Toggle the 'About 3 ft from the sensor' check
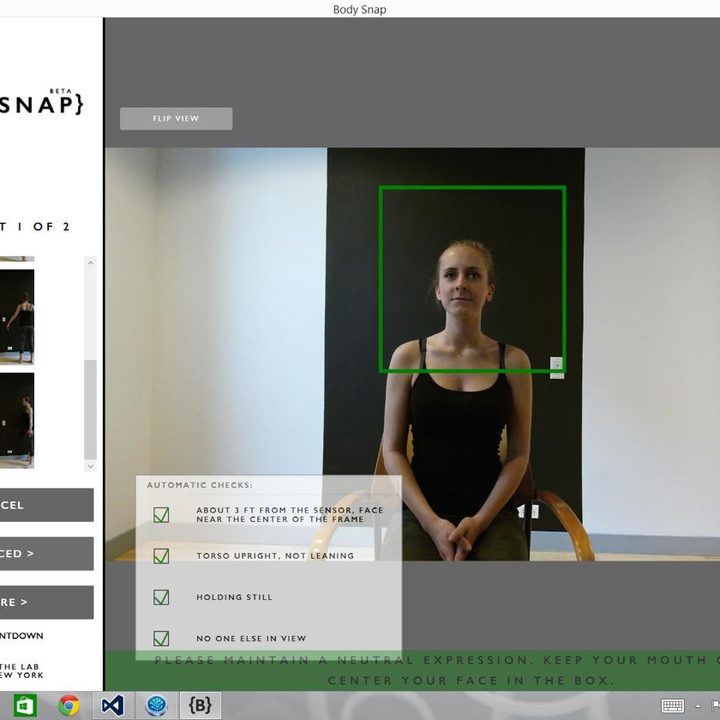 point(161,515)
